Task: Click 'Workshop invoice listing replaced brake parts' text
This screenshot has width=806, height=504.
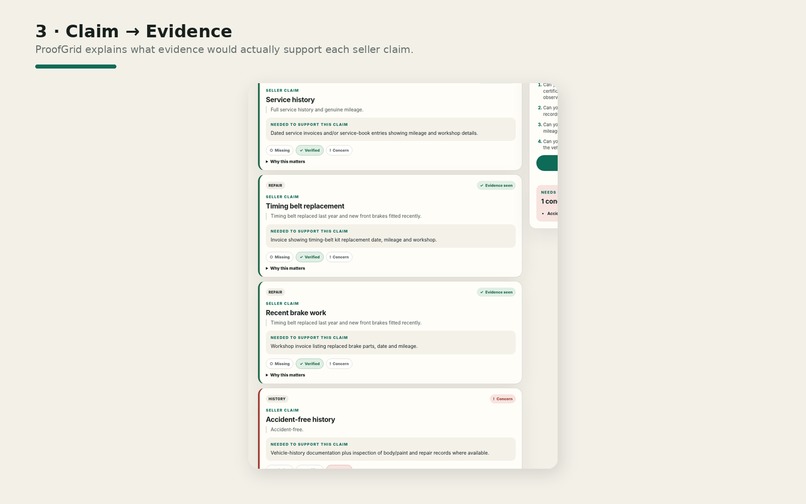Action: (x=344, y=346)
